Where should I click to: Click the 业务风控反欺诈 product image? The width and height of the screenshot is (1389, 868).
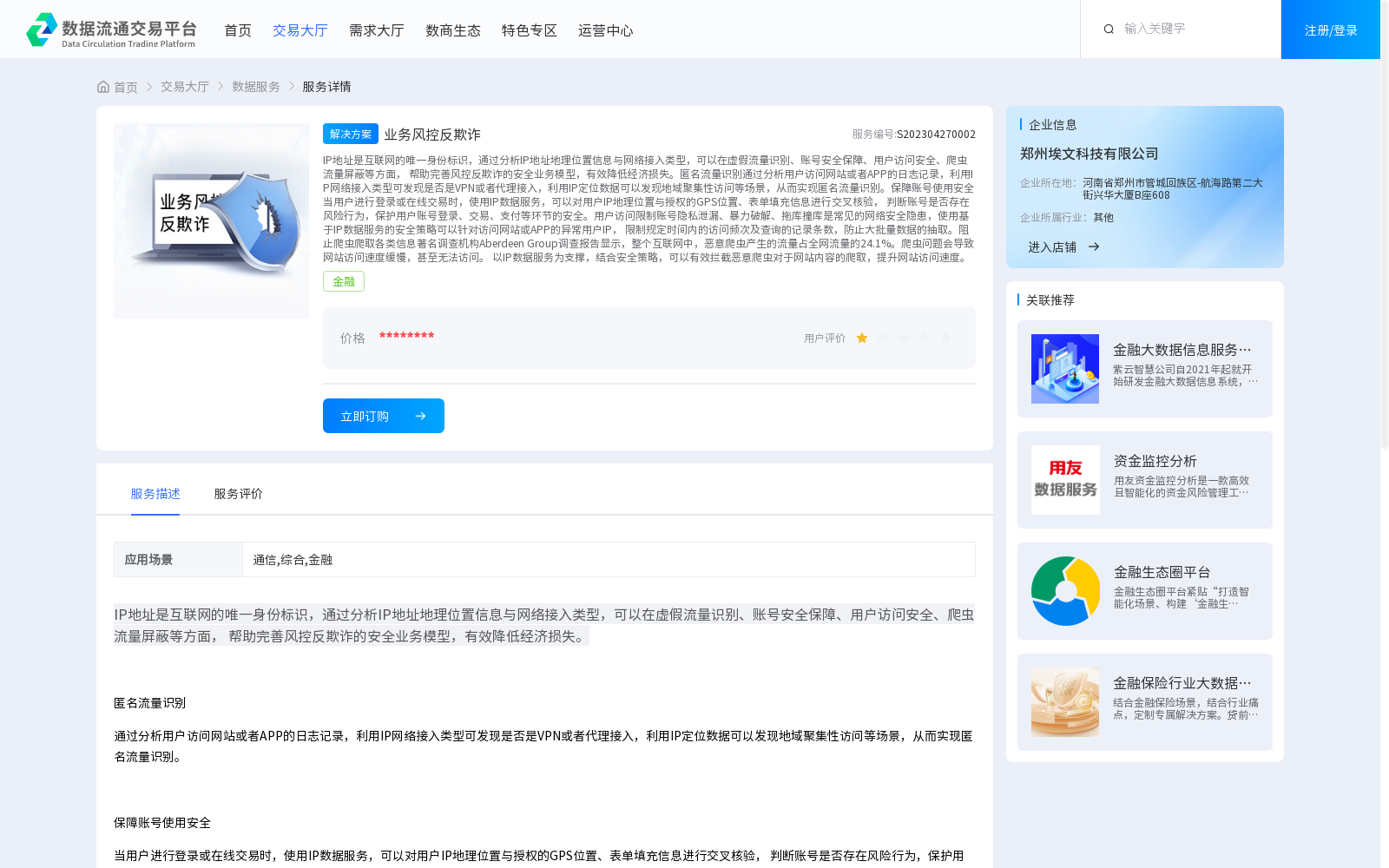coord(211,220)
